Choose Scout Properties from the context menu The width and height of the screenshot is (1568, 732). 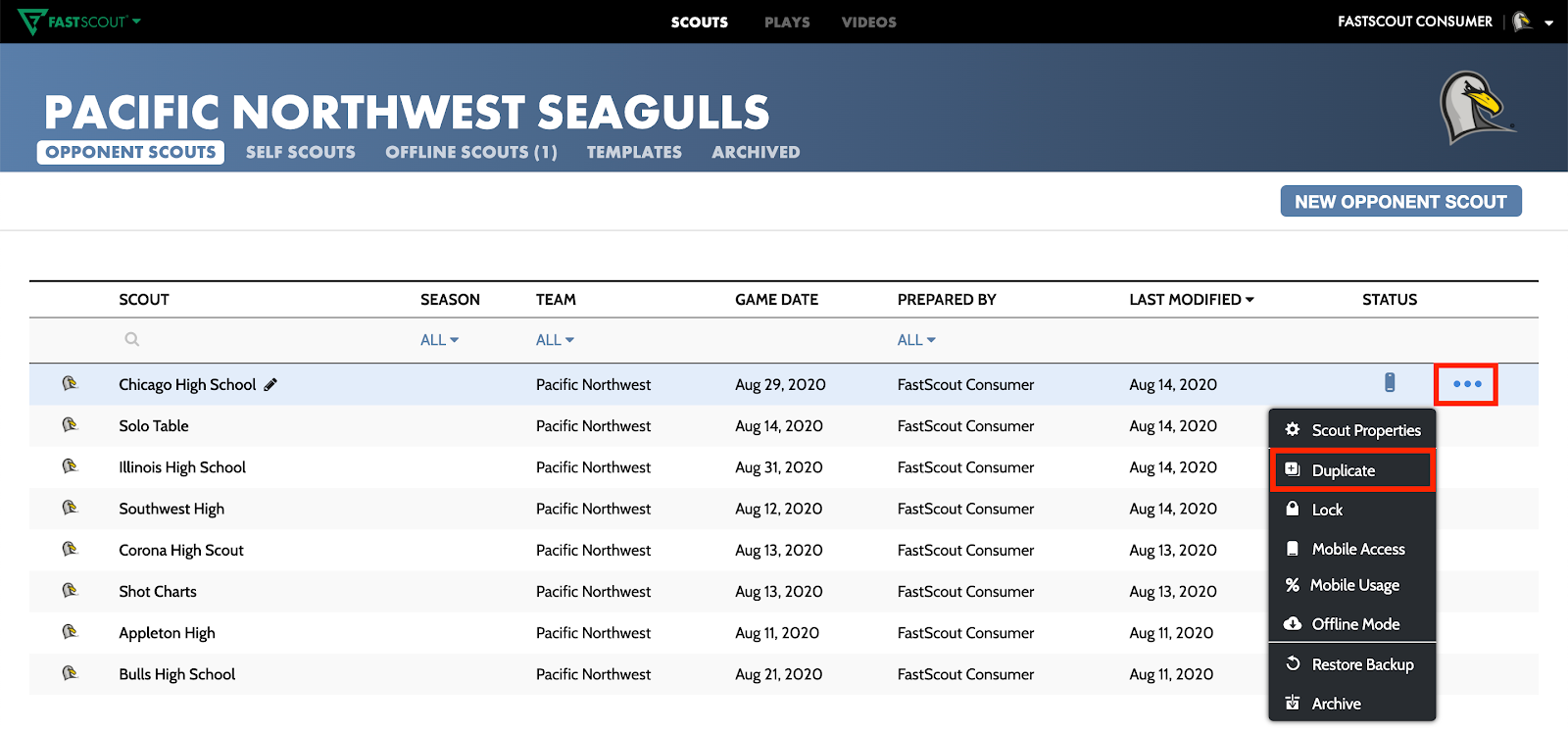point(1352,430)
